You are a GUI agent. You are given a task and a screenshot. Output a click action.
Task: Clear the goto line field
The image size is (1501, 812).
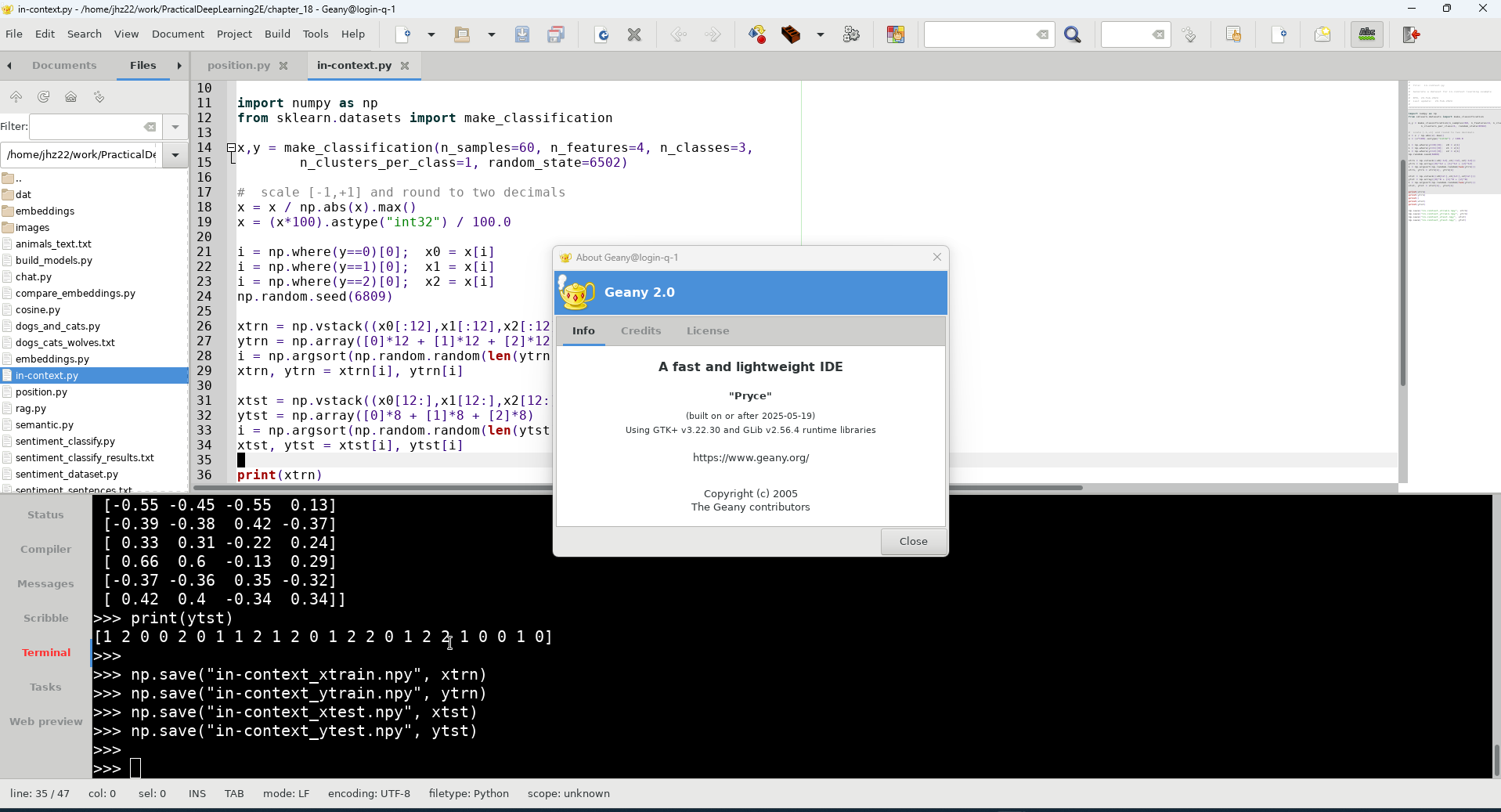point(1158,34)
